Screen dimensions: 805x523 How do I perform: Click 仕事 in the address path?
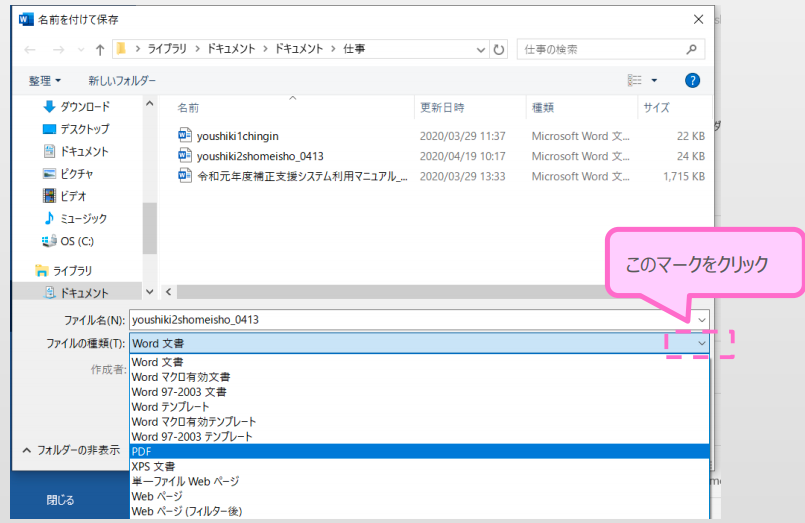tap(354, 49)
